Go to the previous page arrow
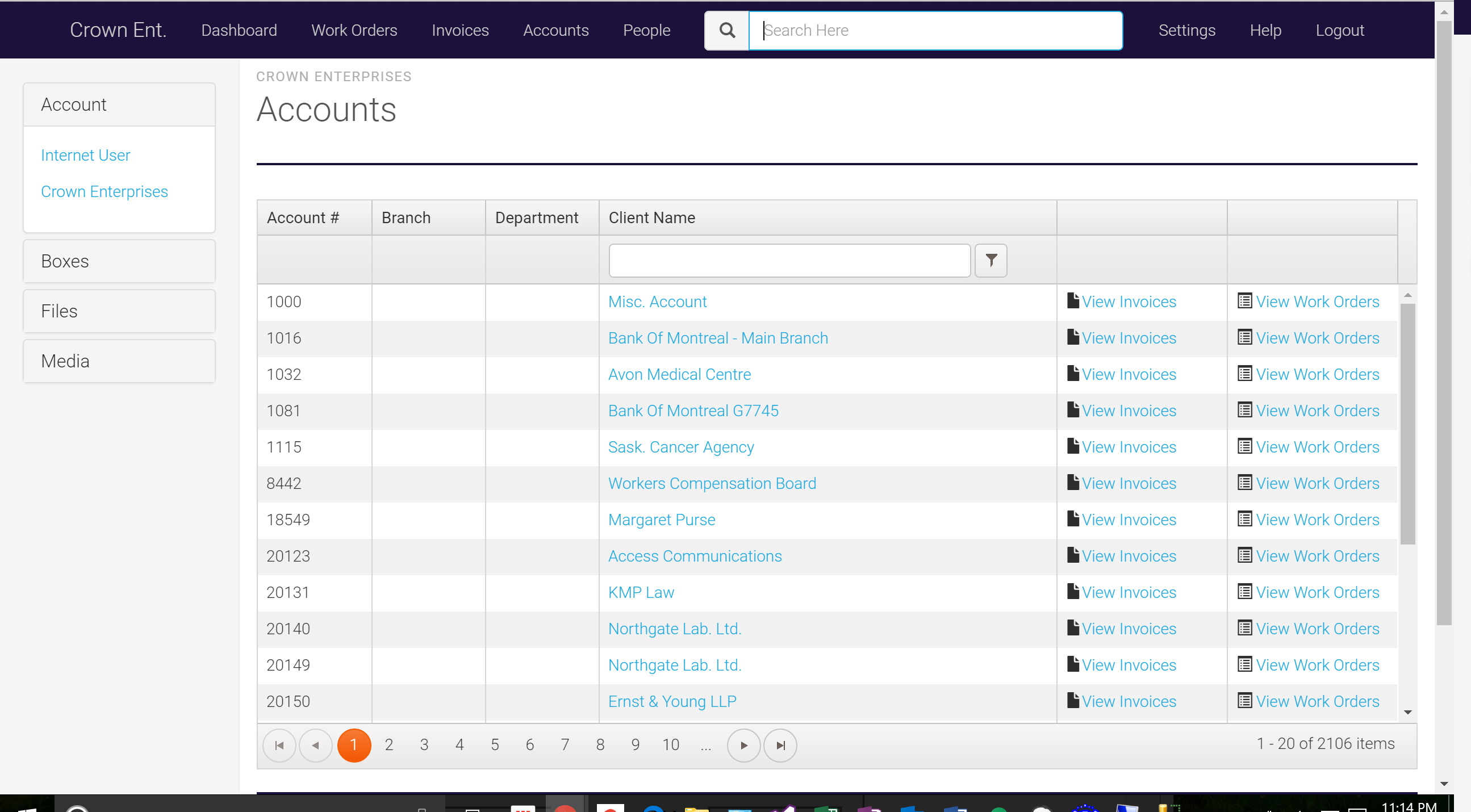1471x812 pixels. [x=315, y=745]
